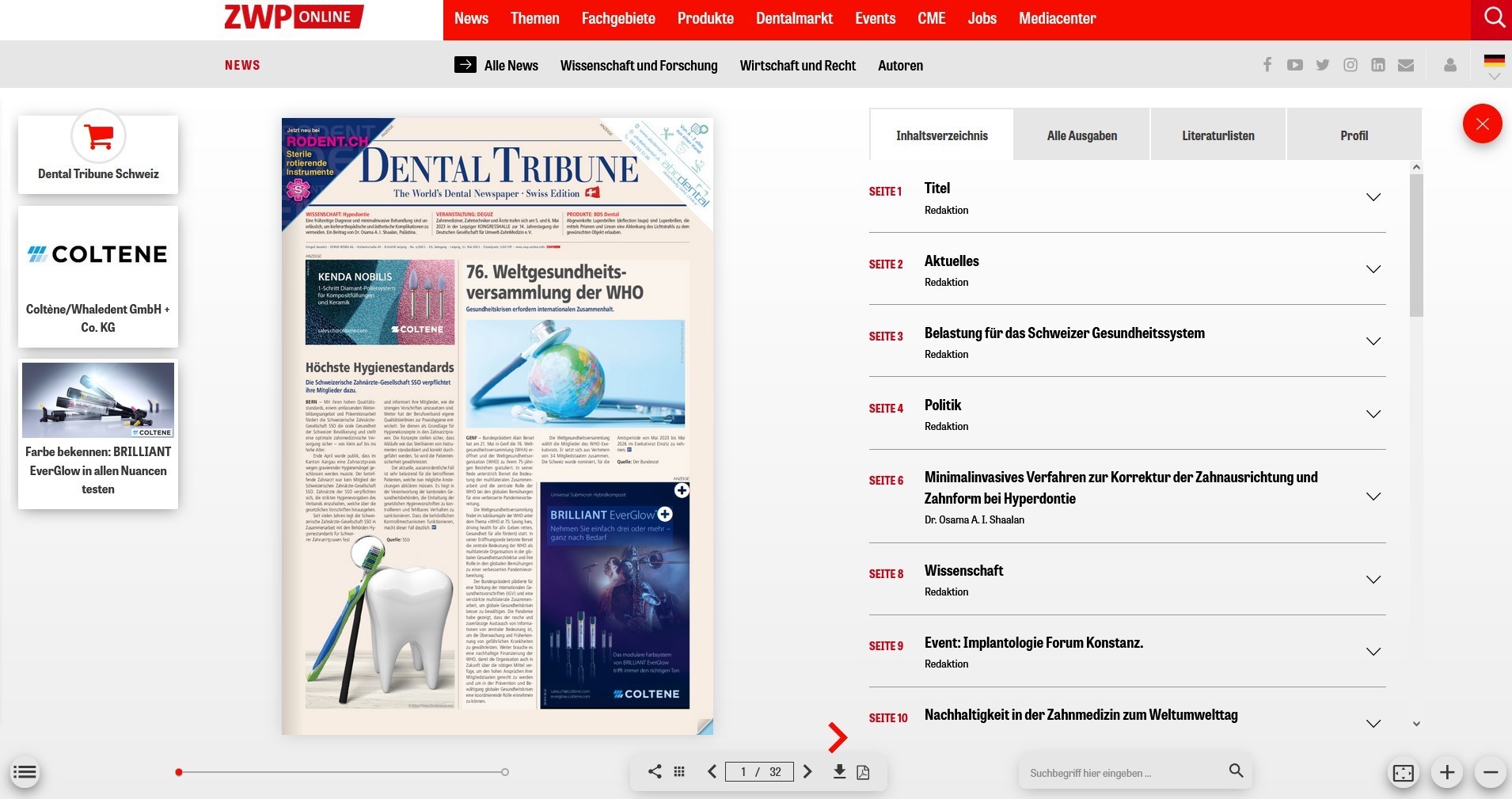The image size is (1512, 799).
Task: Open the Themen menu item
Action: point(534,18)
